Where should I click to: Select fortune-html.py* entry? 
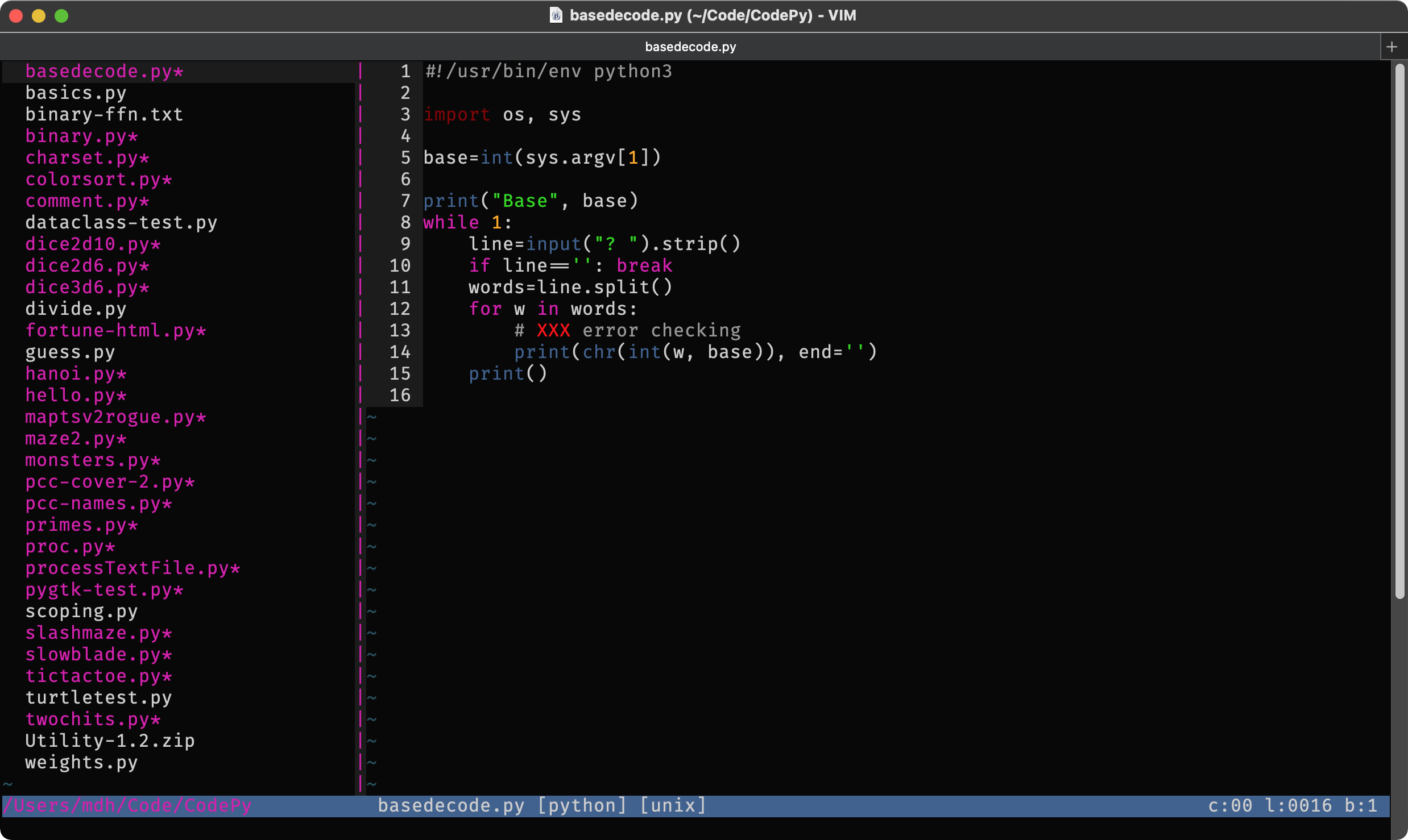coord(115,330)
